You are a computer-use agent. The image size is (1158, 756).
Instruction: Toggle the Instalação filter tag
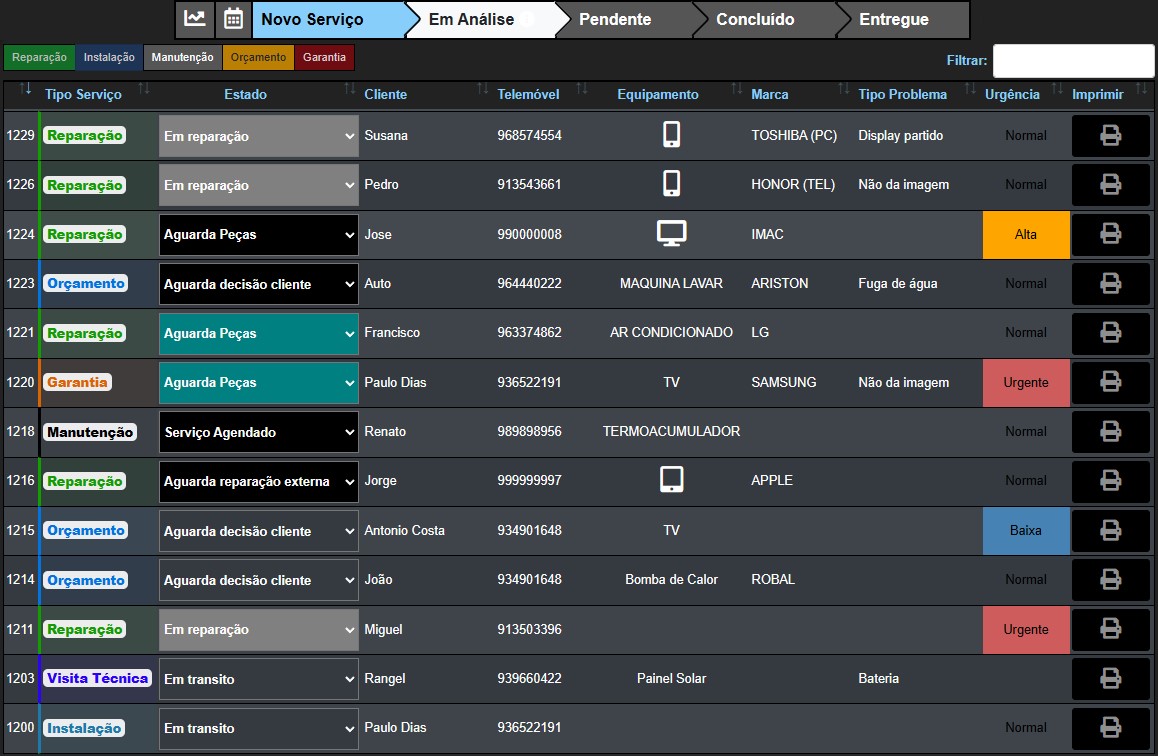109,58
